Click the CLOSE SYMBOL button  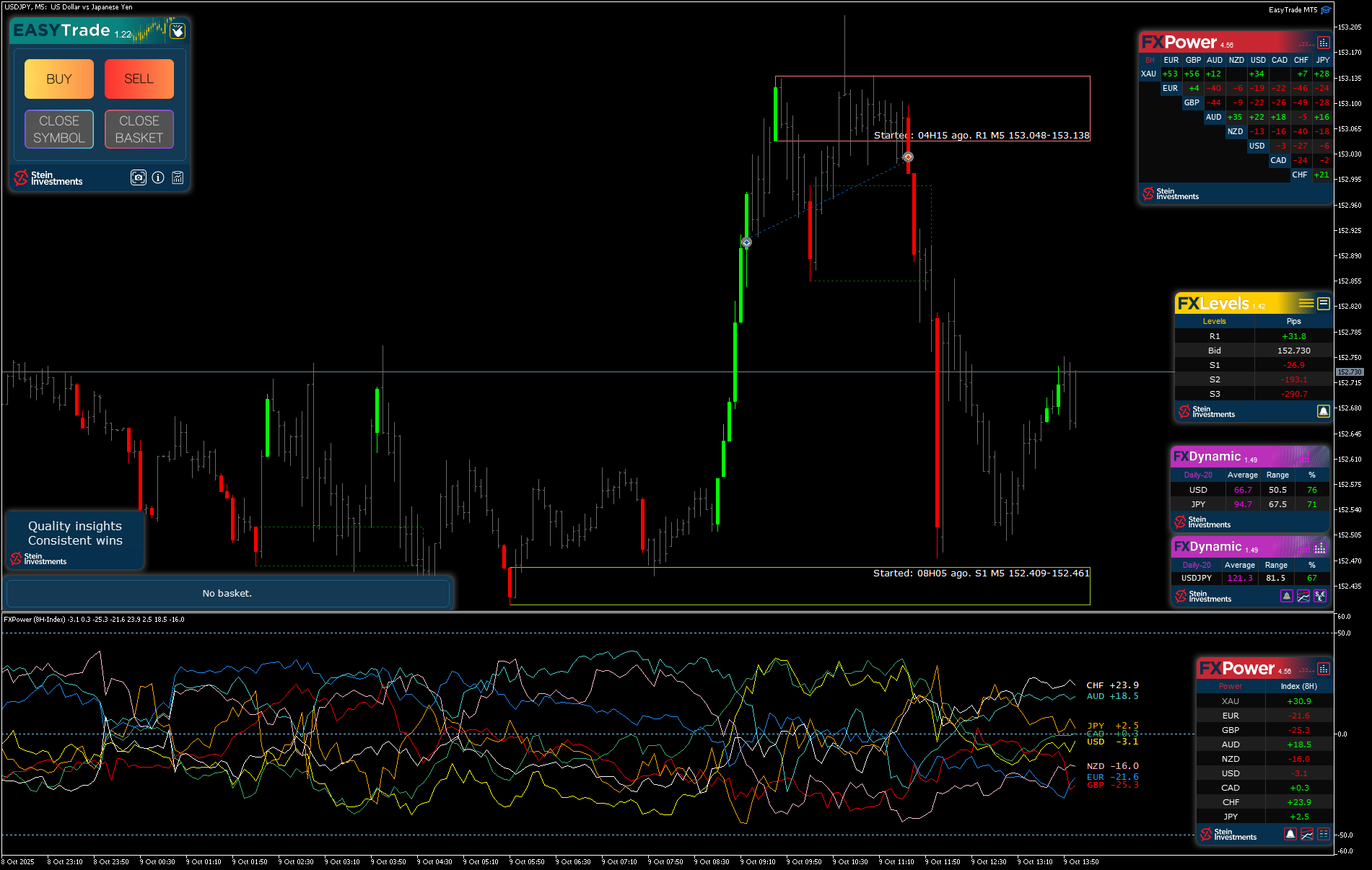pos(59,129)
